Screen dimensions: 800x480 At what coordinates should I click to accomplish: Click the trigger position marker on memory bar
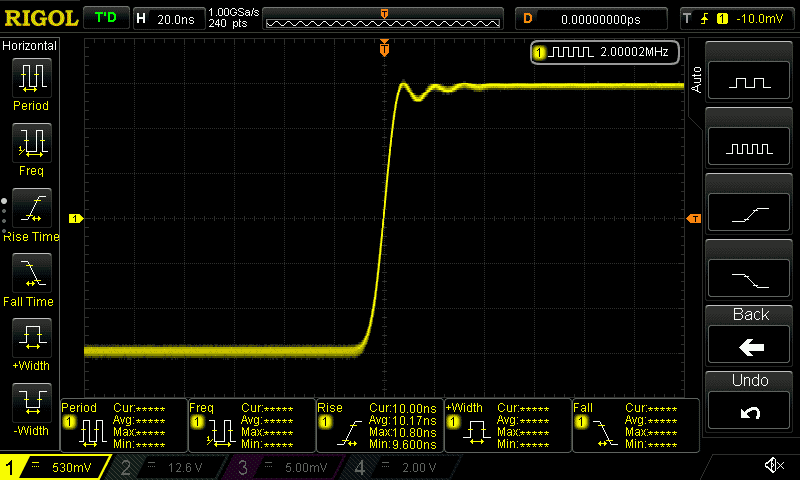(x=384, y=13)
